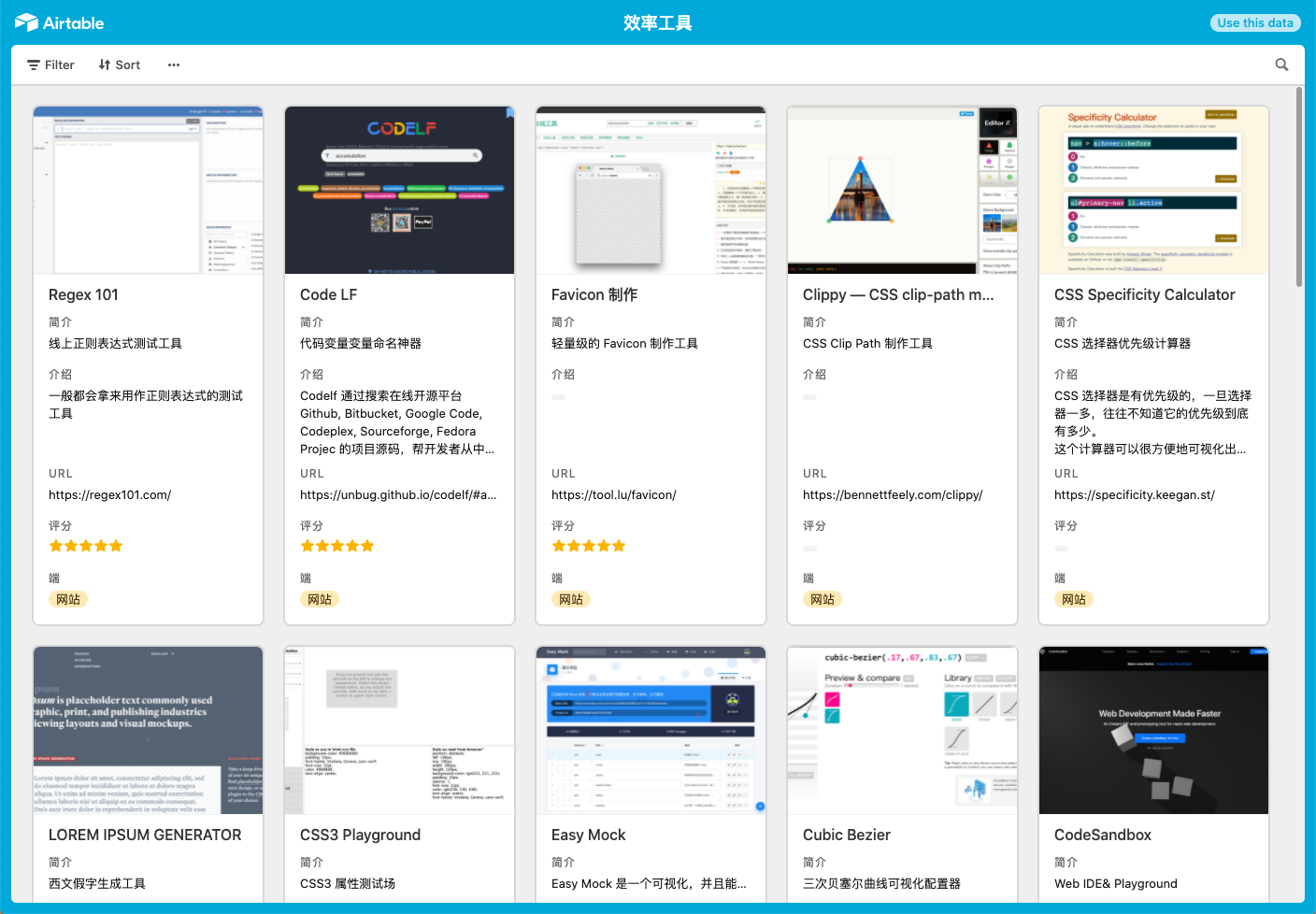Viewport: 1316px width, 914px height.
Task: Click the Filter button
Action: [50, 64]
